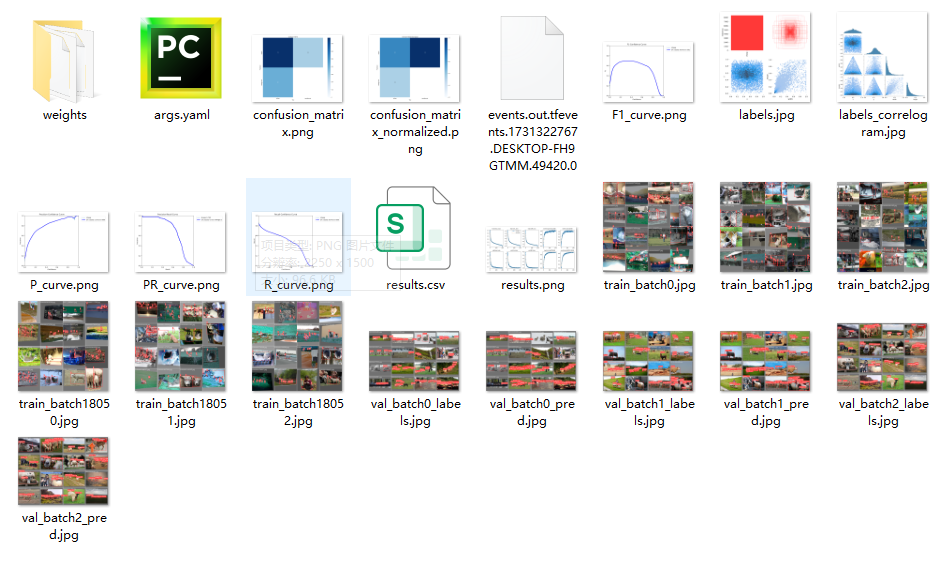Click the 'train_batch18052.jpg' file name

(298, 412)
